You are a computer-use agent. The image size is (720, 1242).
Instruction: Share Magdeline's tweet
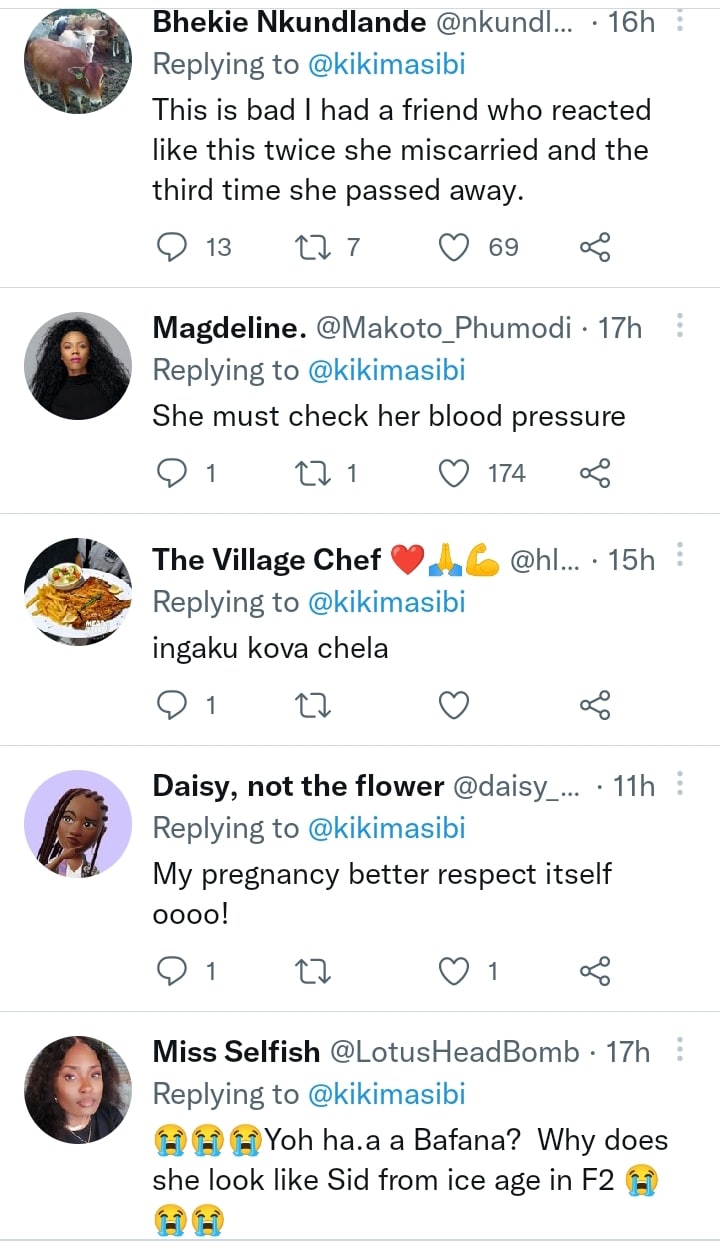click(x=595, y=472)
